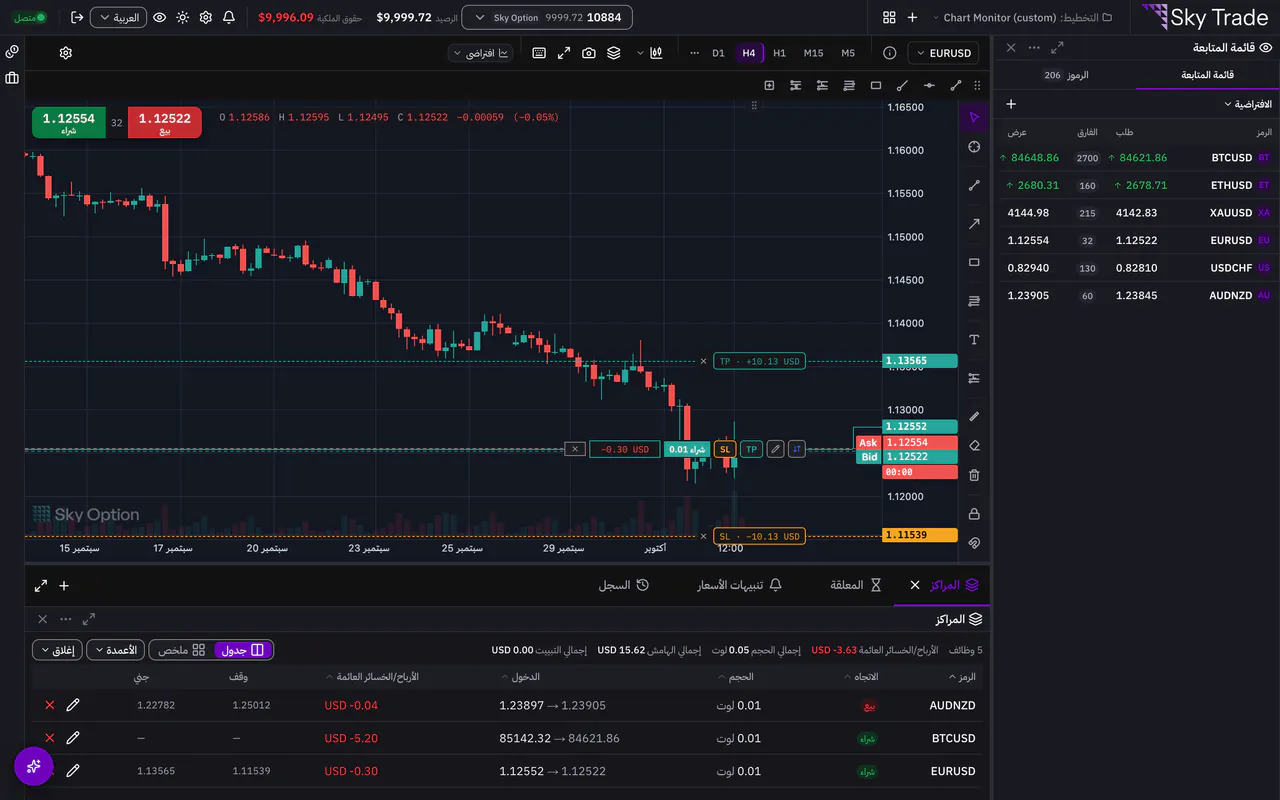Click the TP +10.13 USD label on the chart
This screenshot has width=1280, height=800.
click(x=760, y=361)
